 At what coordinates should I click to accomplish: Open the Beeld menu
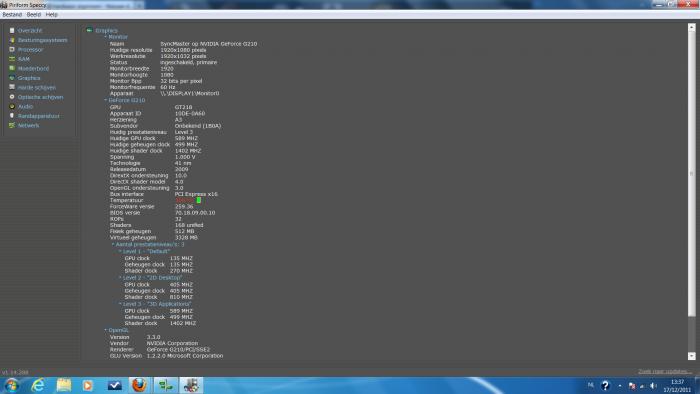(34, 15)
